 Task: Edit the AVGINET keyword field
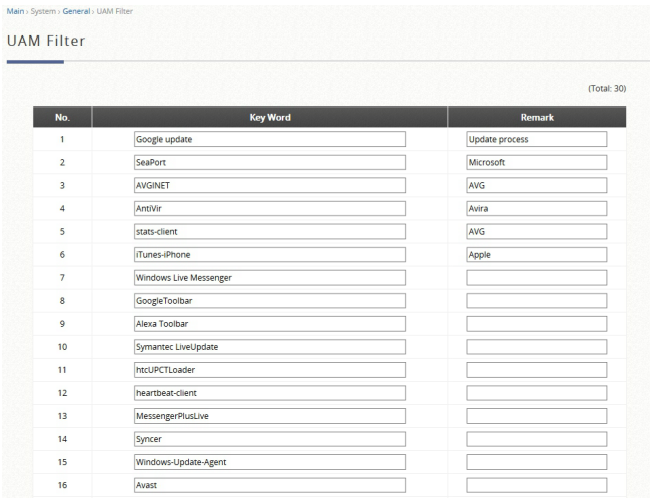pyautogui.click(x=270, y=185)
